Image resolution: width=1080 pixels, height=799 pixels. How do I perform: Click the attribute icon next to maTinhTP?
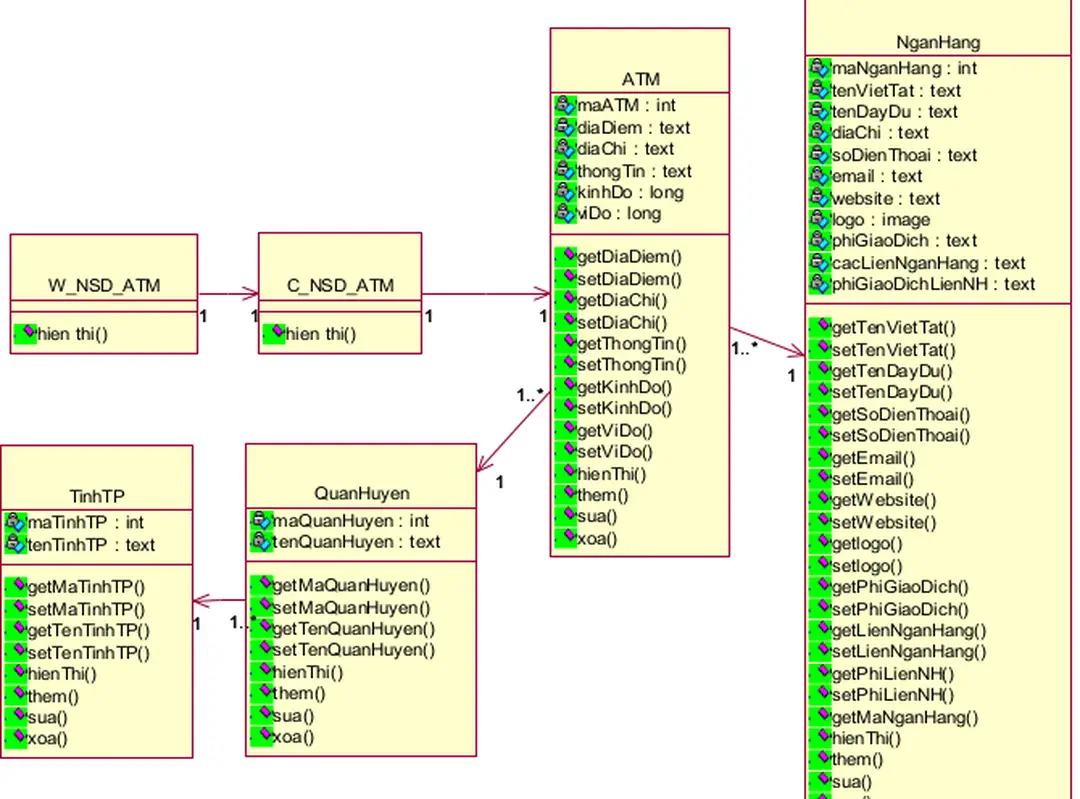click(15, 522)
